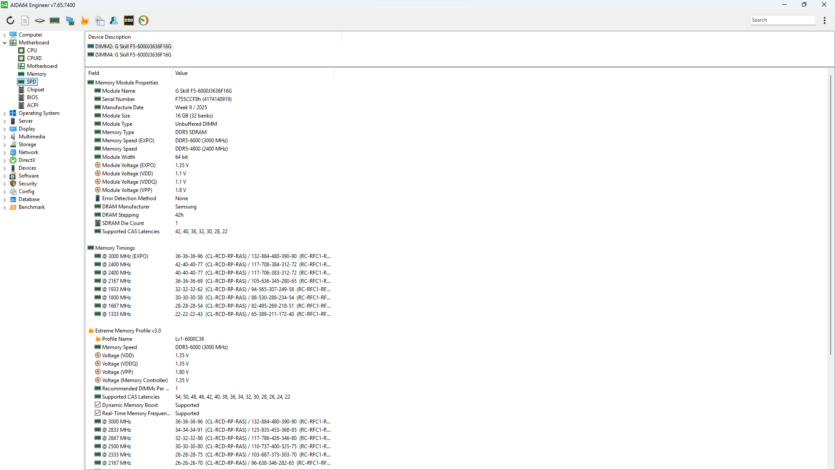Click the Benchmark icon in sidebar

coord(13,207)
